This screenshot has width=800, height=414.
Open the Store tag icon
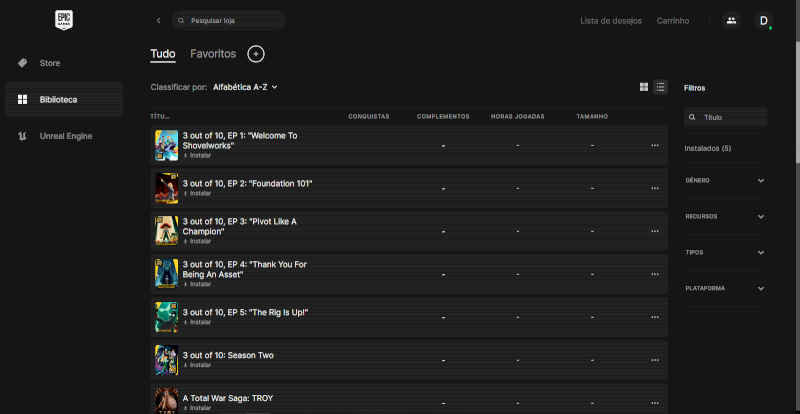click(x=22, y=63)
